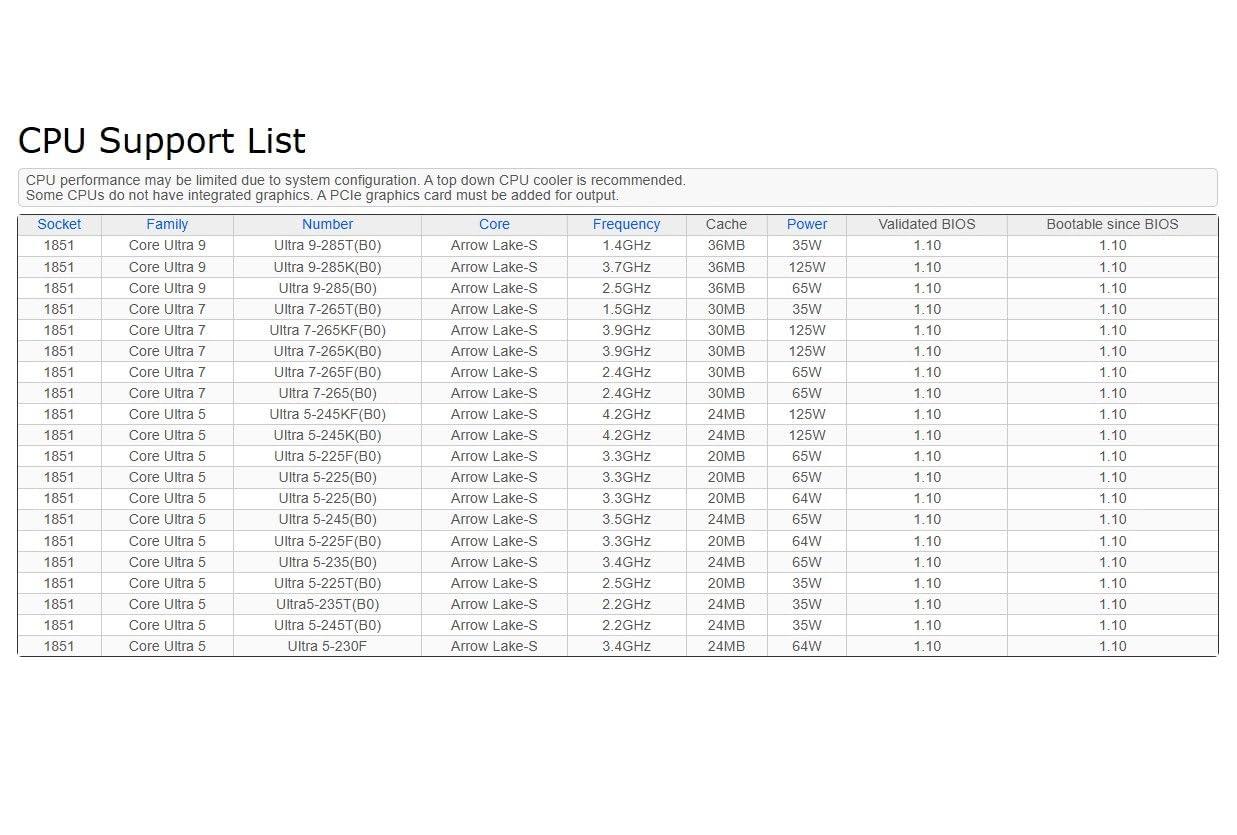The width and height of the screenshot is (1237, 835).
Task: Select the Ultra 9-285T(B0) cell
Action: 327,245
